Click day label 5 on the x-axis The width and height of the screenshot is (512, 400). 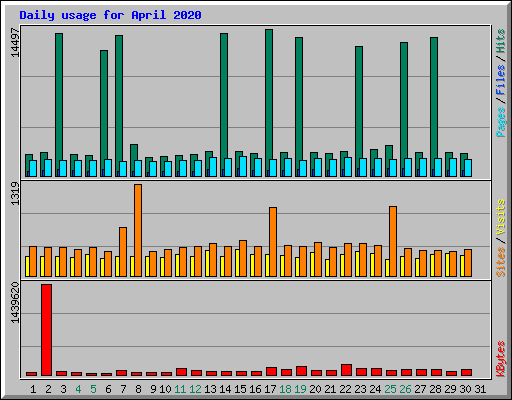93,389
